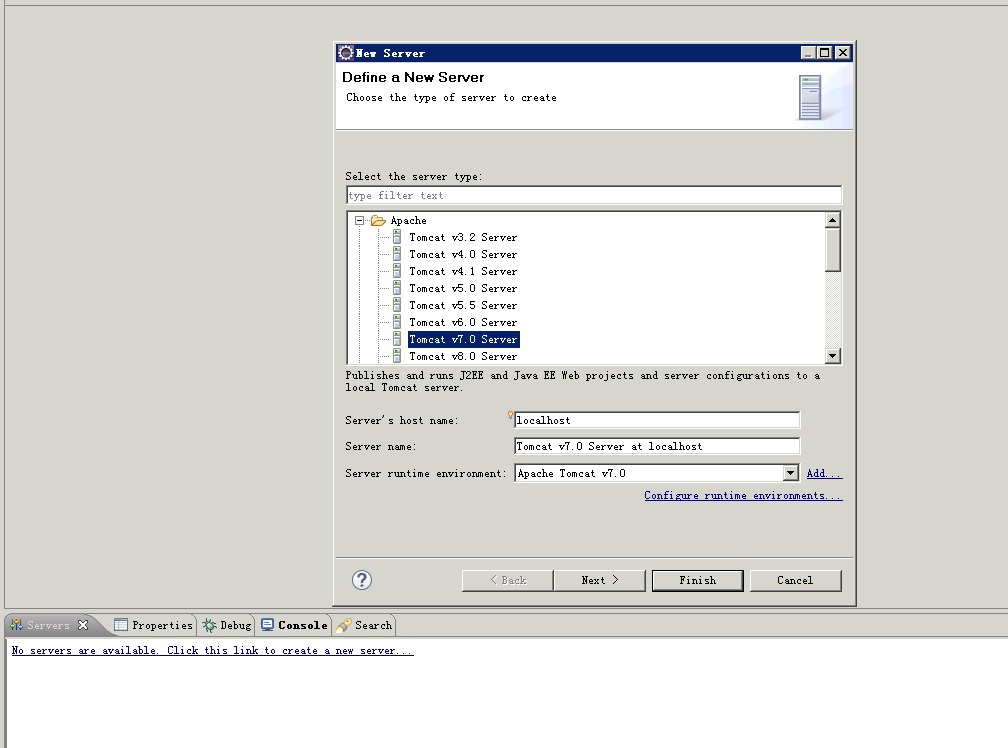Click the Server name field
The width and height of the screenshot is (1008, 748).
[657, 446]
